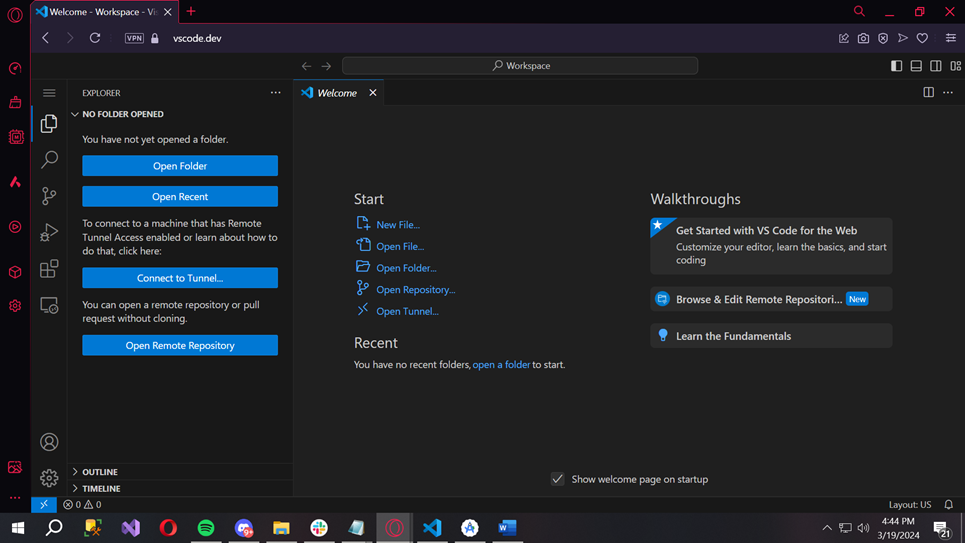Open Opera search tabs icon
965x543 pixels.
859,11
